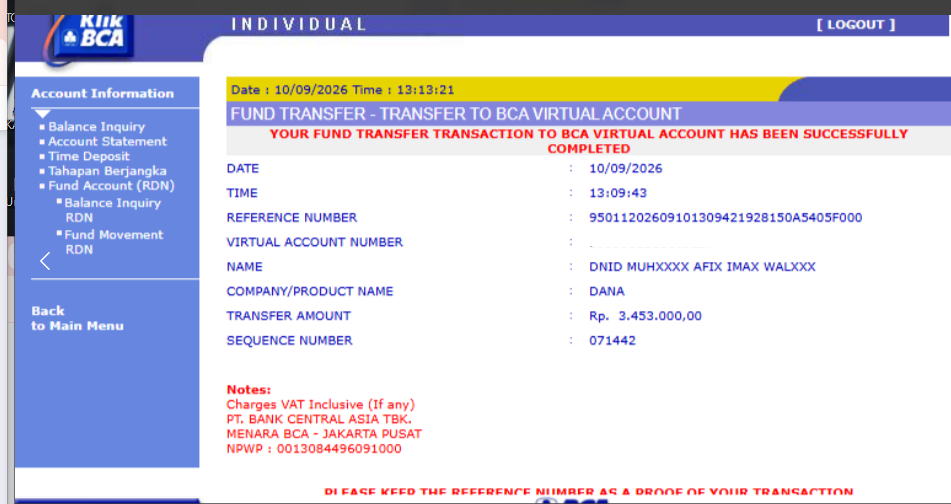Click the SEQUENCE NUMBER label
The height and width of the screenshot is (504, 951).
(289, 340)
